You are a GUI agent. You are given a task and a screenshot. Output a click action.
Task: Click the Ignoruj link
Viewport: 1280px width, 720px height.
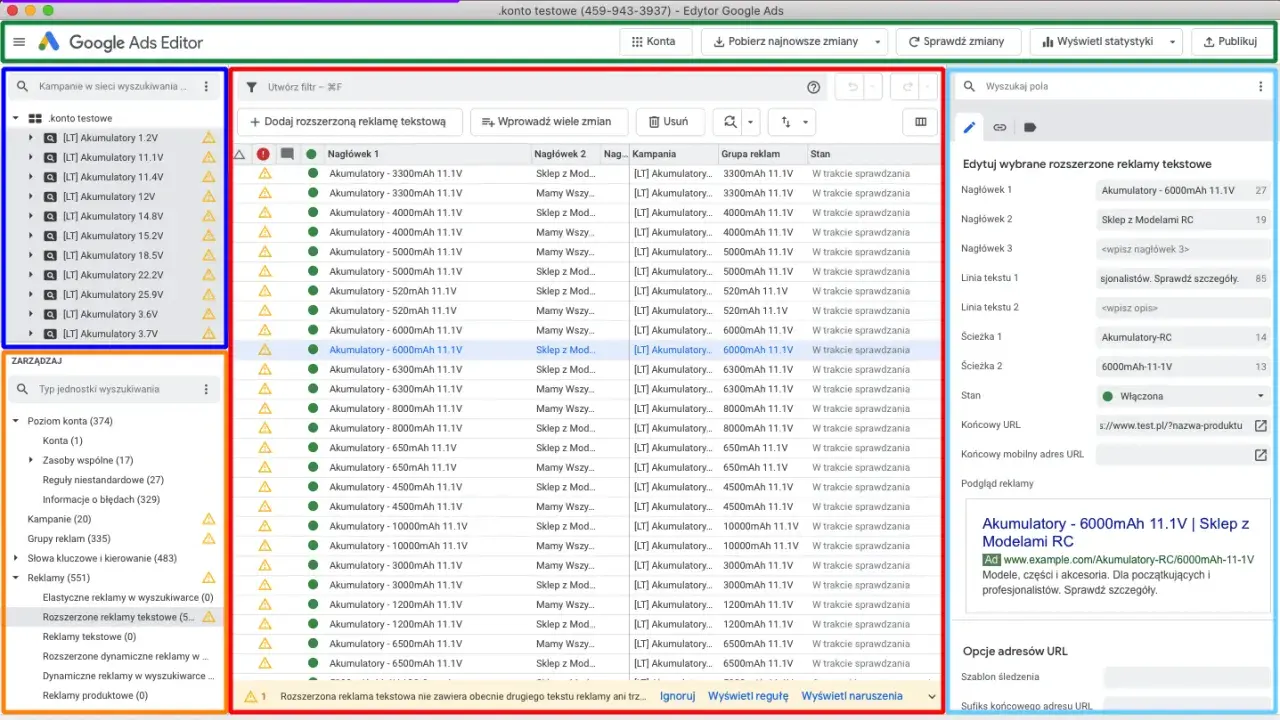[678, 696]
